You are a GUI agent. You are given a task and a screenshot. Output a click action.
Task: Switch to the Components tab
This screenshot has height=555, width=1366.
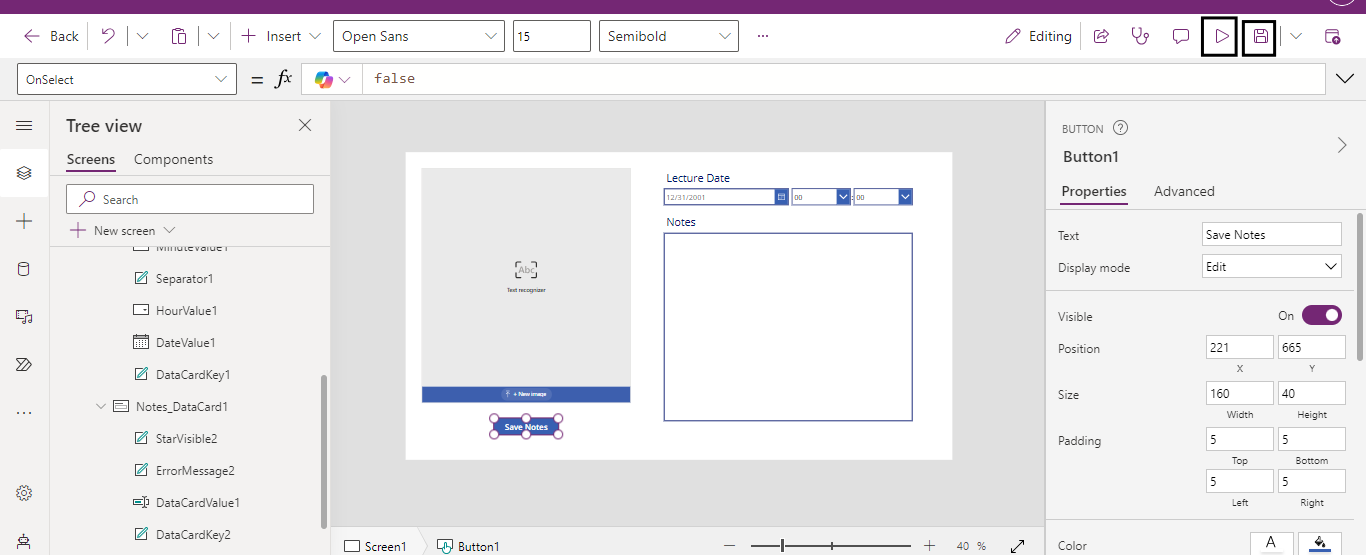pyautogui.click(x=173, y=159)
